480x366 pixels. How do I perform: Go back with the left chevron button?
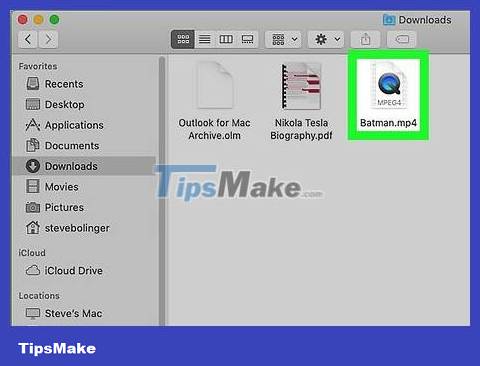pos(28,39)
